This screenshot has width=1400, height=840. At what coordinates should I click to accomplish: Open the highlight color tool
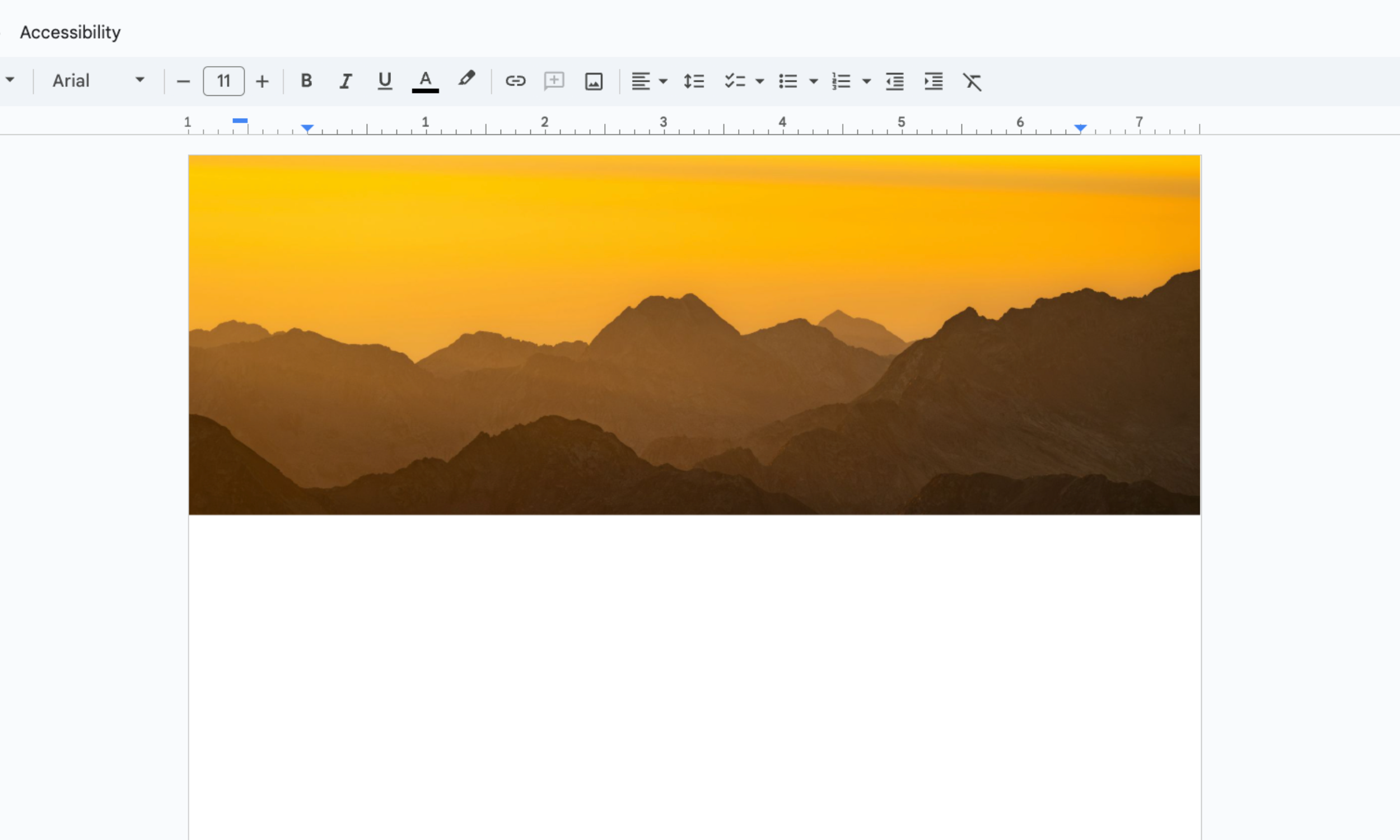466,81
